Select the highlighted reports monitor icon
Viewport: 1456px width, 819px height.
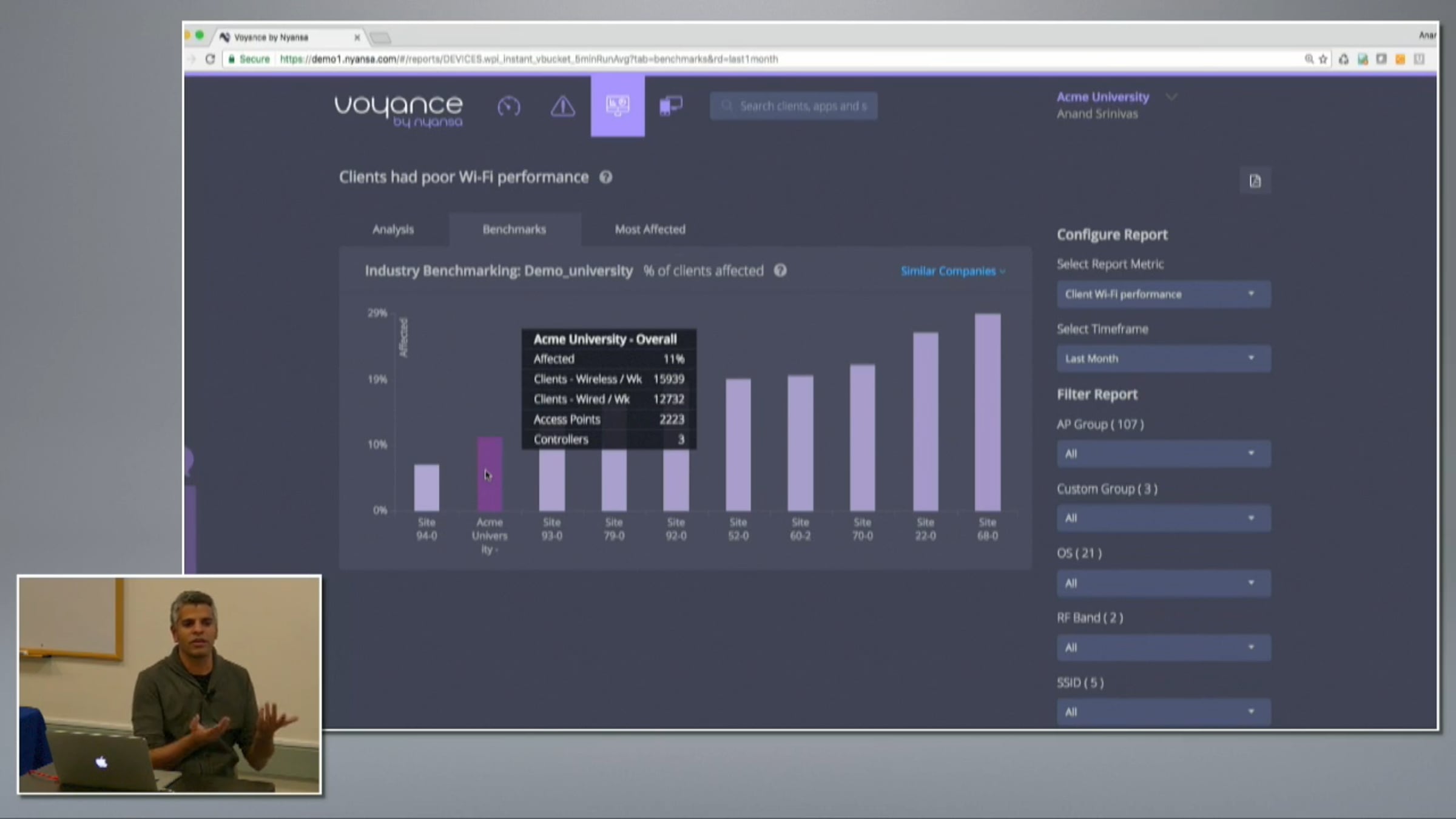click(617, 106)
